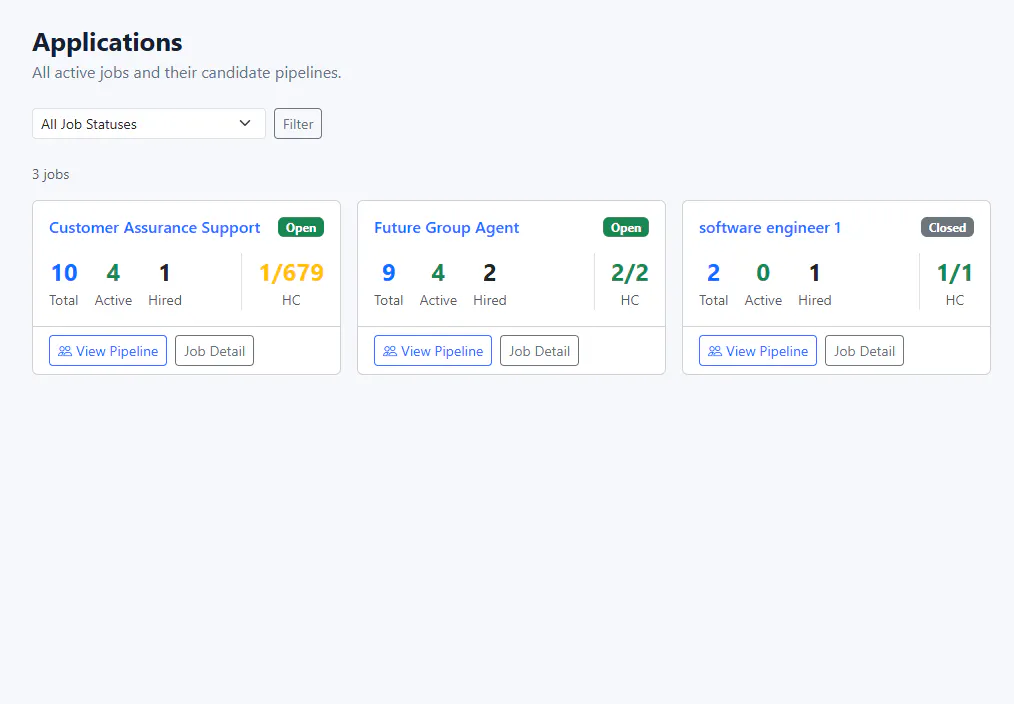Select the 1/679 headcount figure
This screenshot has width=1014, height=704.
point(291,273)
